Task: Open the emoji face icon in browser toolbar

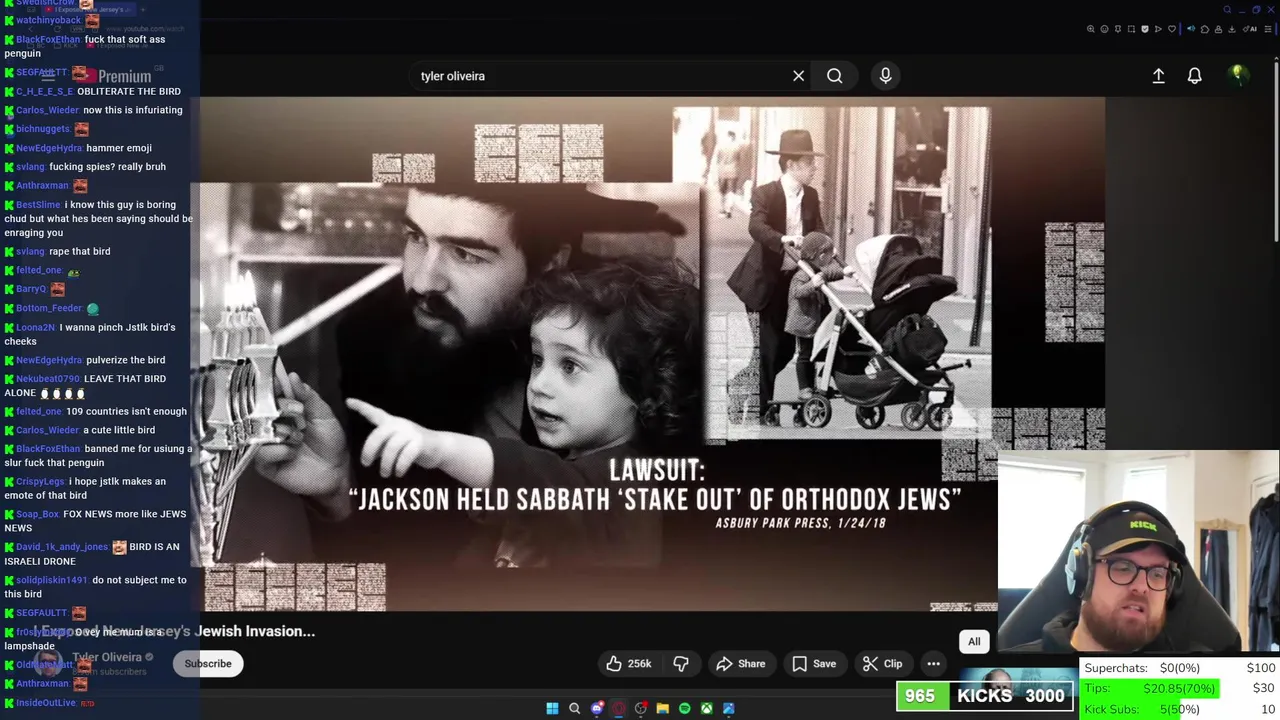Action: click(x=1104, y=29)
